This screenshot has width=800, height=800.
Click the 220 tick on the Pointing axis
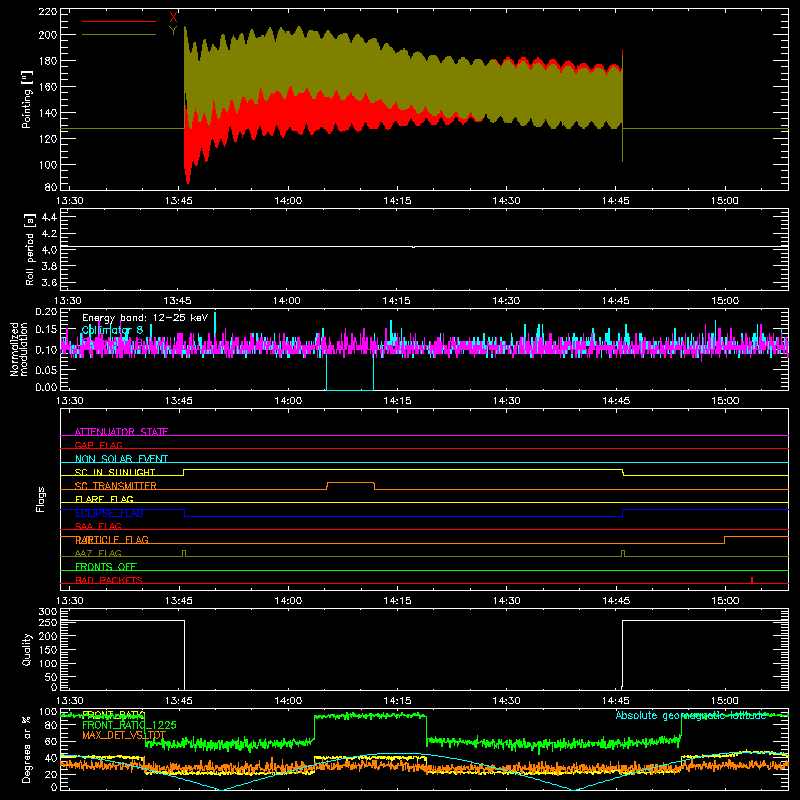point(48,11)
